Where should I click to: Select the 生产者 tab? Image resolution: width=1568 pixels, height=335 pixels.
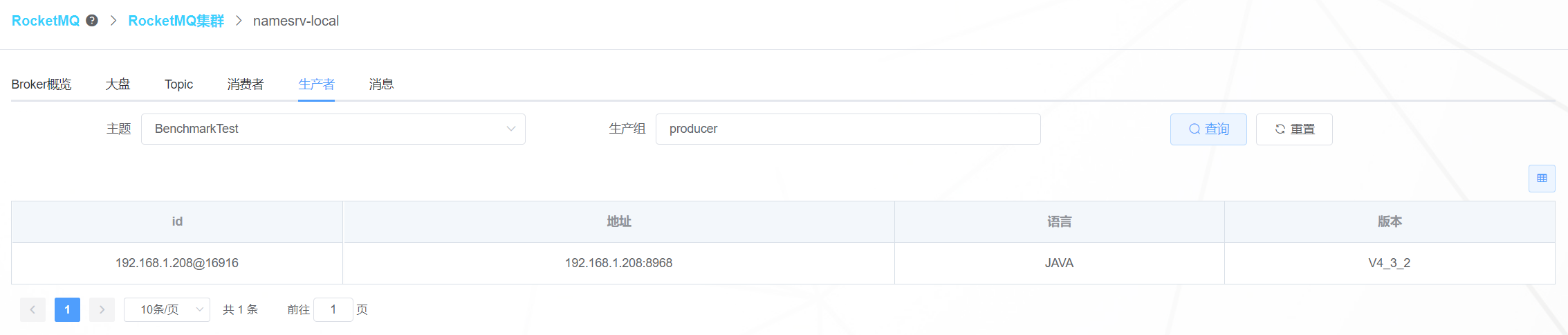pos(316,84)
